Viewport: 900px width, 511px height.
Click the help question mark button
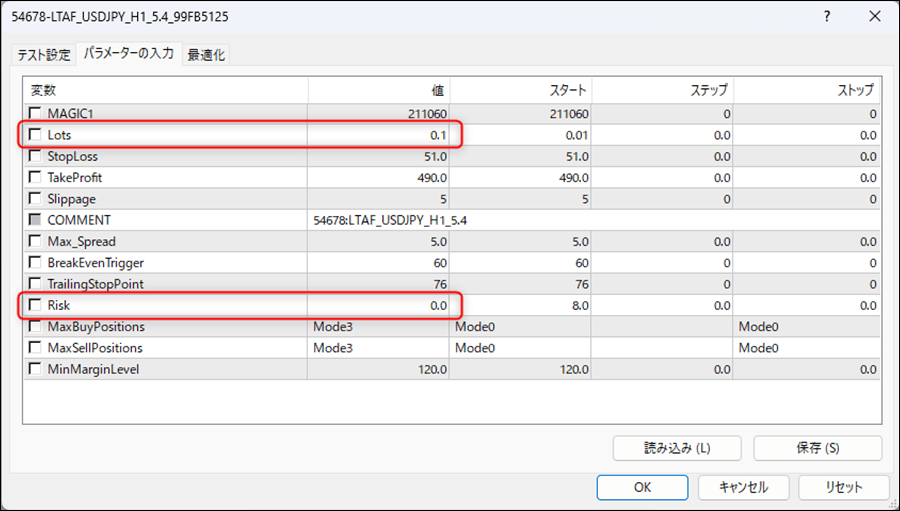(826, 17)
